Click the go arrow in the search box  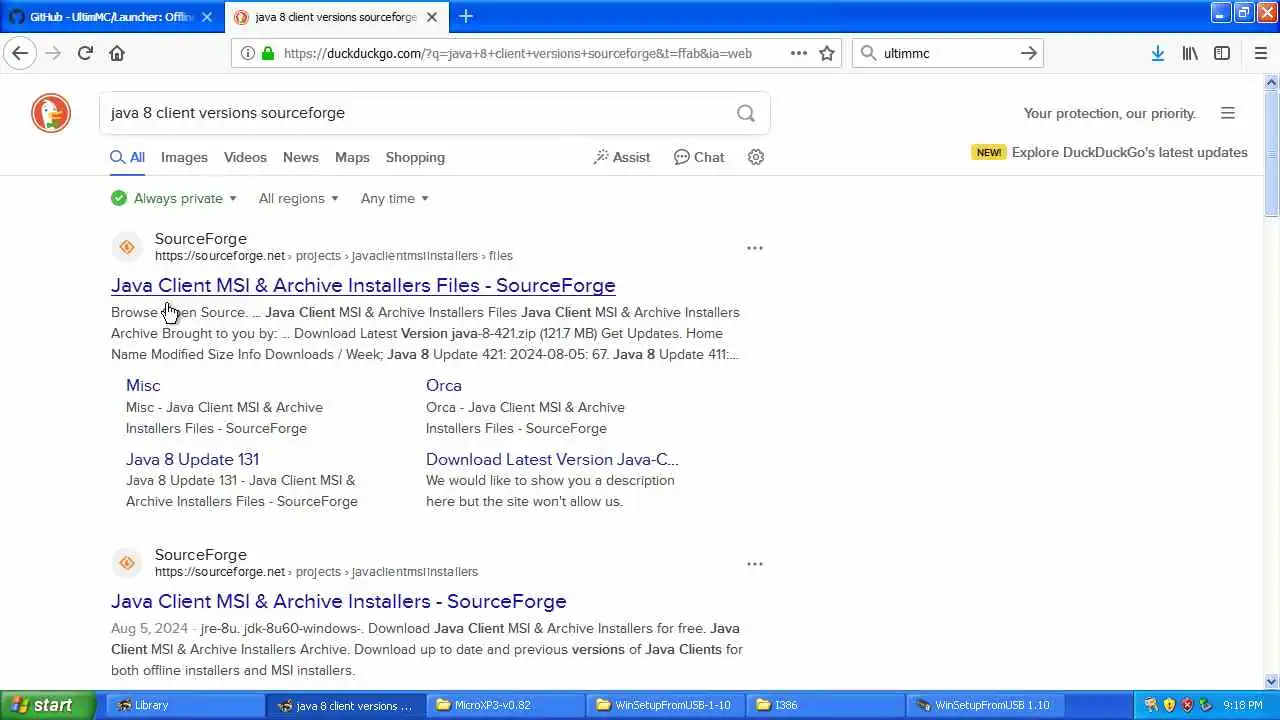coord(1028,53)
